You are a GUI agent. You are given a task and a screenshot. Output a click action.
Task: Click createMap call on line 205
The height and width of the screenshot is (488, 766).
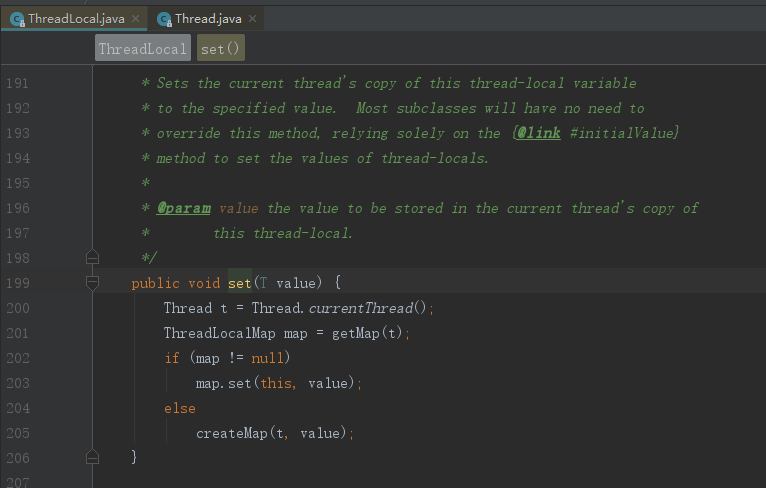point(232,433)
